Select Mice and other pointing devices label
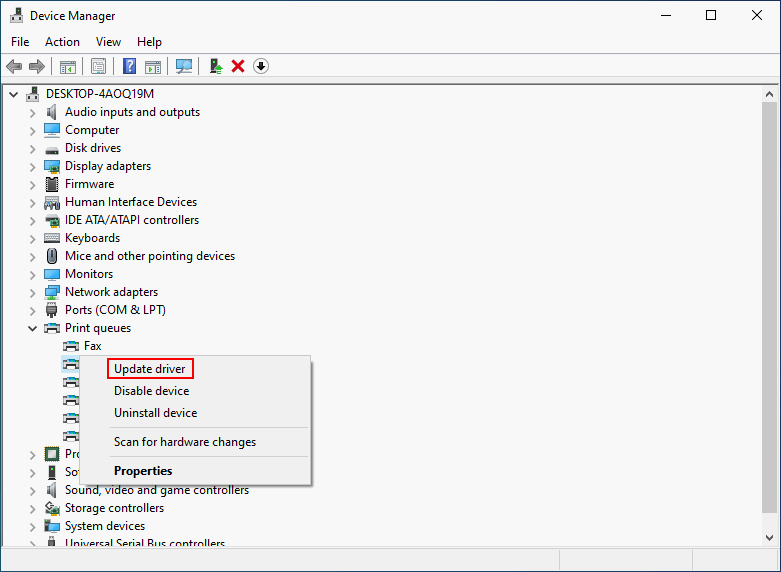Viewport: 781px width, 572px height. [150, 256]
